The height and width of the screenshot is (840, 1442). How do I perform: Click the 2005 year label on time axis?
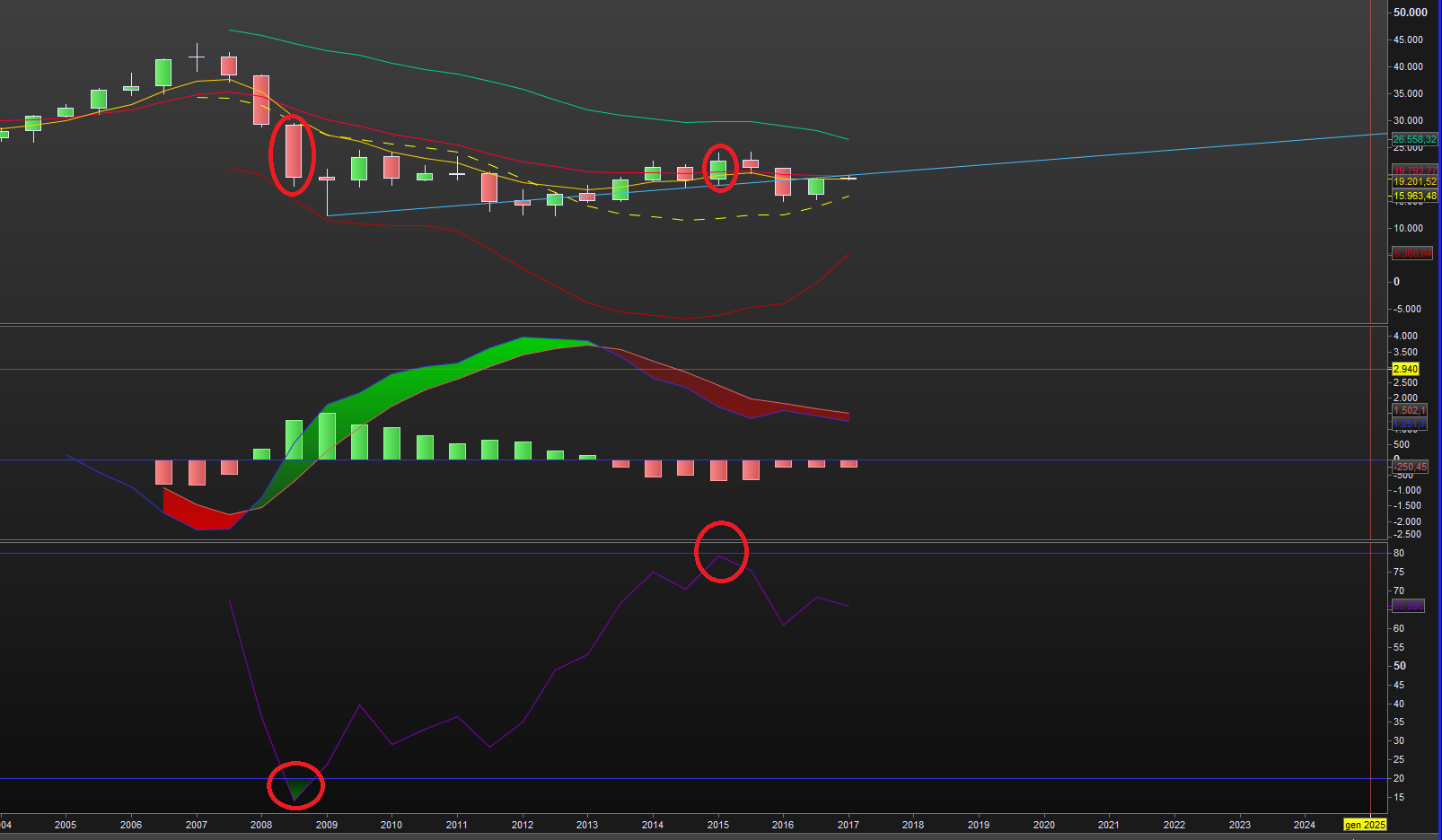click(x=66, y=825)
